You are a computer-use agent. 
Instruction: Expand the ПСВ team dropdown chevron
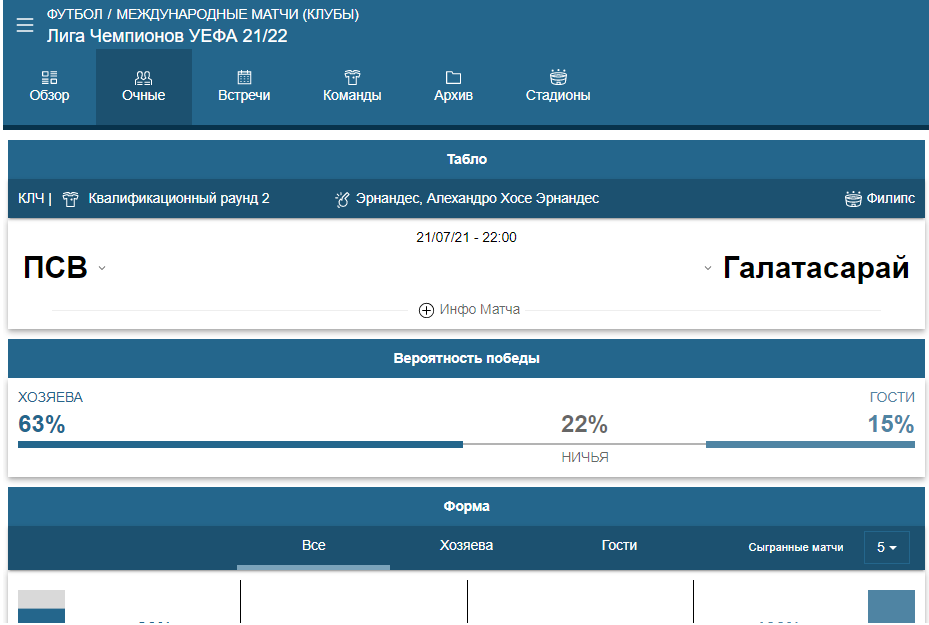[102, 268]
